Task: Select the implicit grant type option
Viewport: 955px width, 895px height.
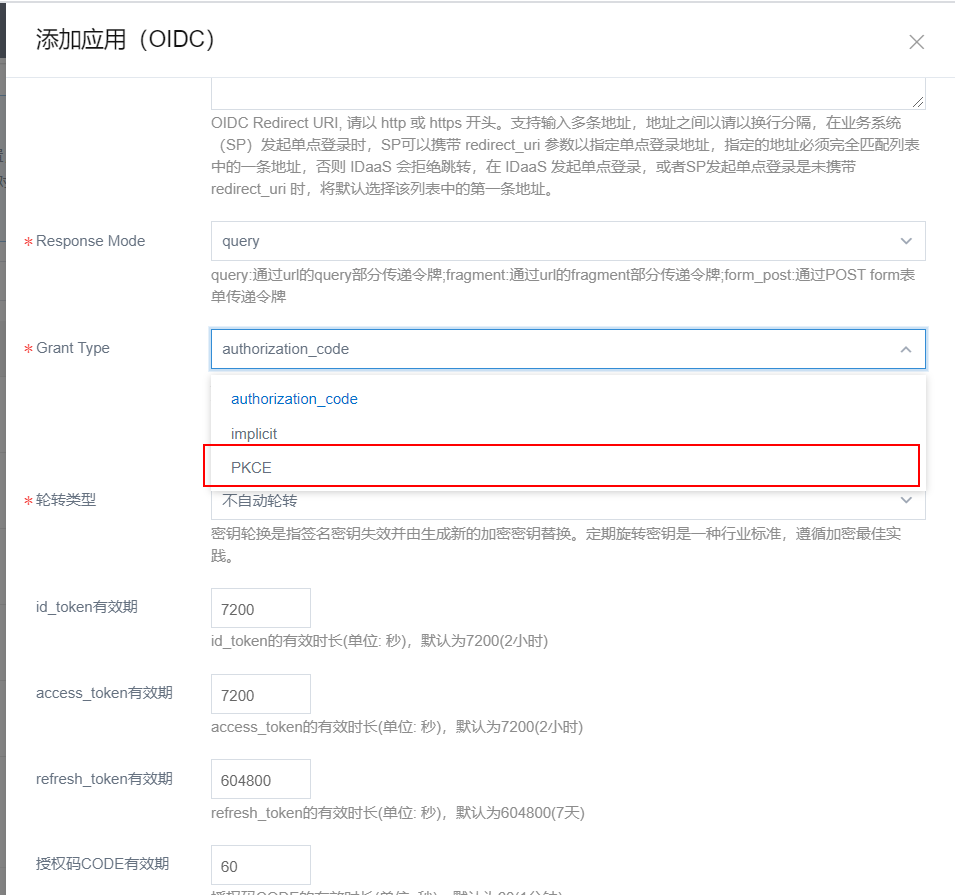Action: pos(254,434)
